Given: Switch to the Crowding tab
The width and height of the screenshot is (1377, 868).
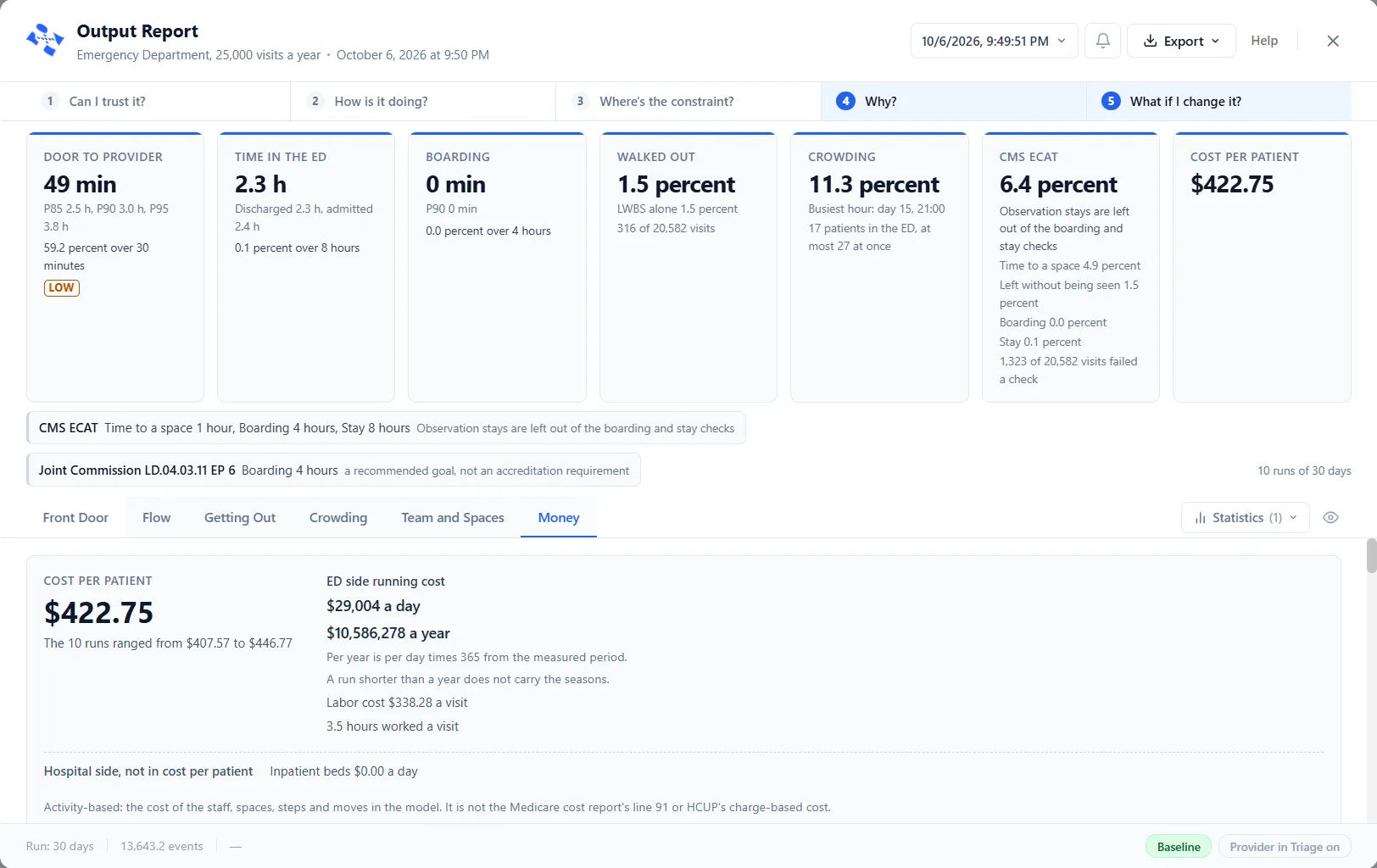Looking at the screenshot, I should click(x=338, y=517).
